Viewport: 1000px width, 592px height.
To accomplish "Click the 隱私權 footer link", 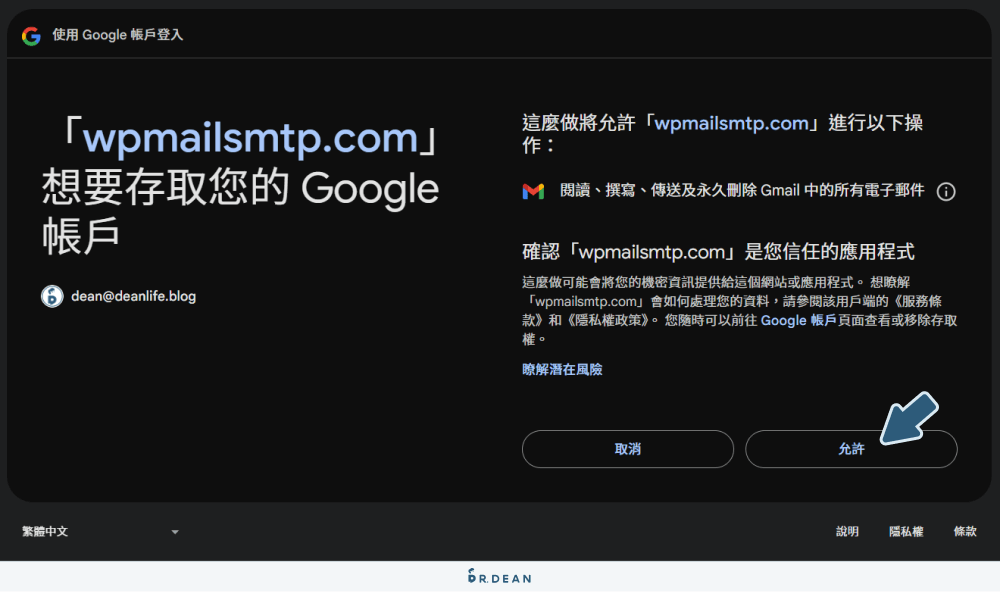I will (908, 531).
